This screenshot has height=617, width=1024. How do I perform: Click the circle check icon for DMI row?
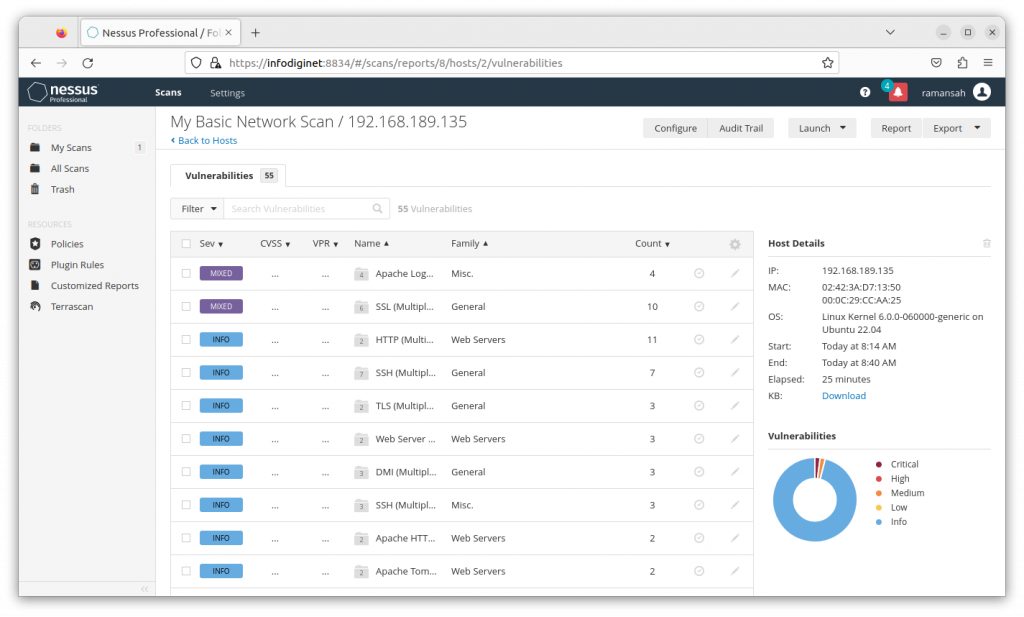pyautogui.click(x=699, y=471)
